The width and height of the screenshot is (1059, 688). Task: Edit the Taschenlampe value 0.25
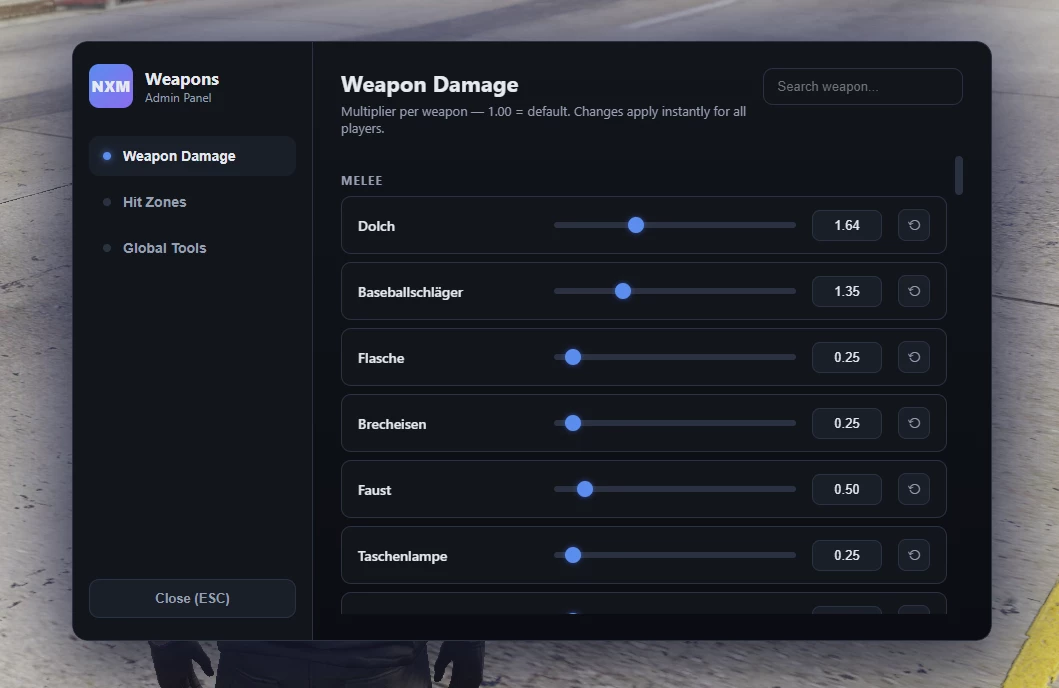pos(847,555)
